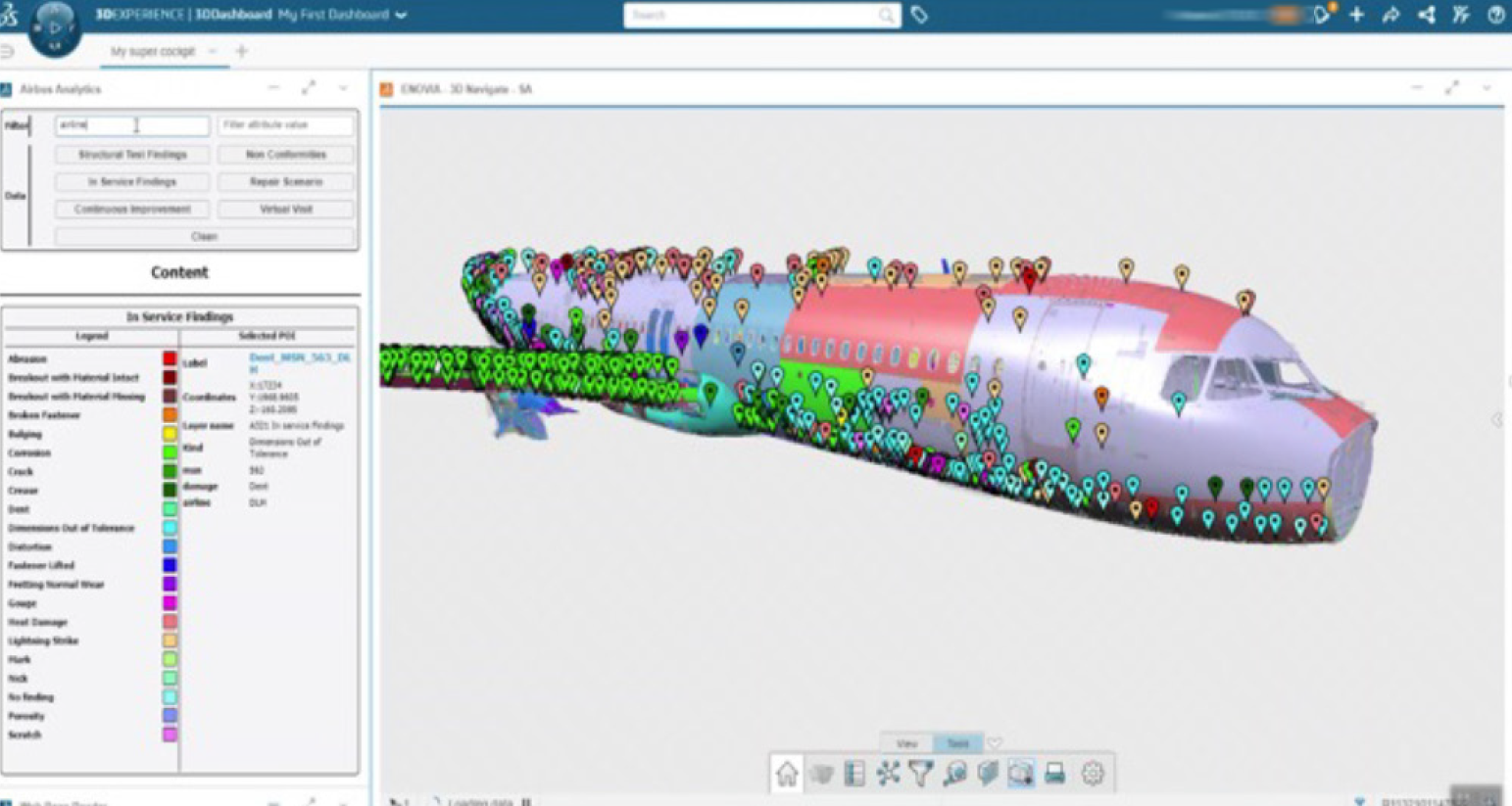Open the My super cockpit tab dropdown arrow
This screenshot has width=1512, height=806.
pyautogui.click(x=213, y=51)
